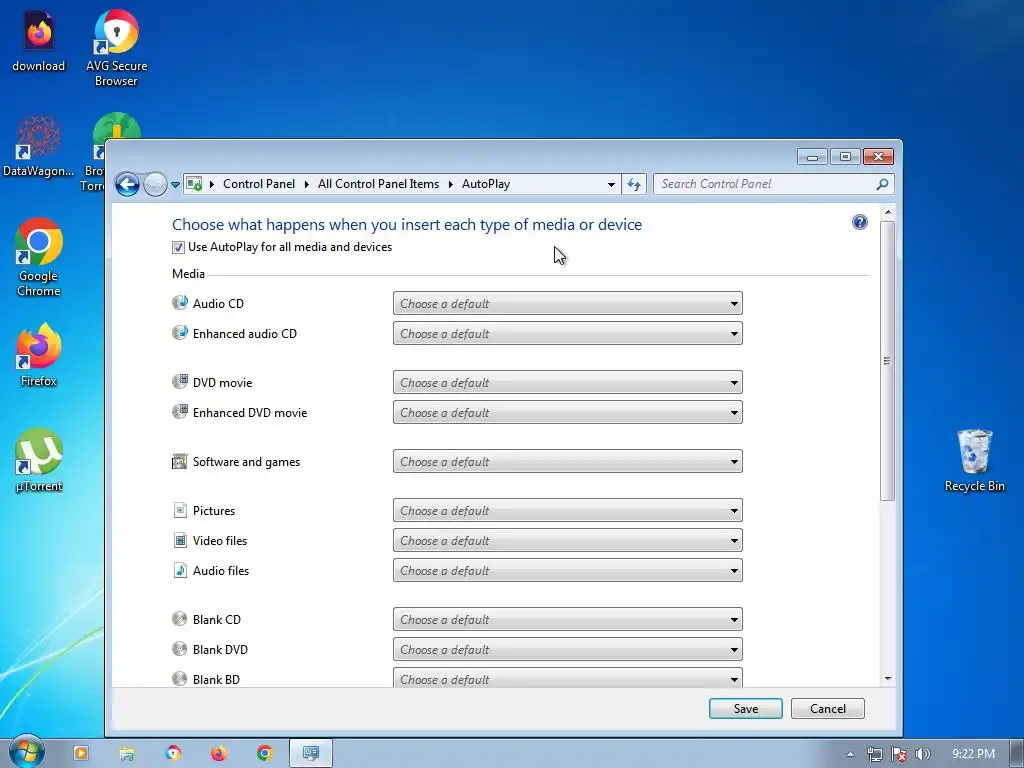Viewport: 1024px width, 768px height.
Task: Open DataWagon desktop shortcut
Action: tap(39, 146)
